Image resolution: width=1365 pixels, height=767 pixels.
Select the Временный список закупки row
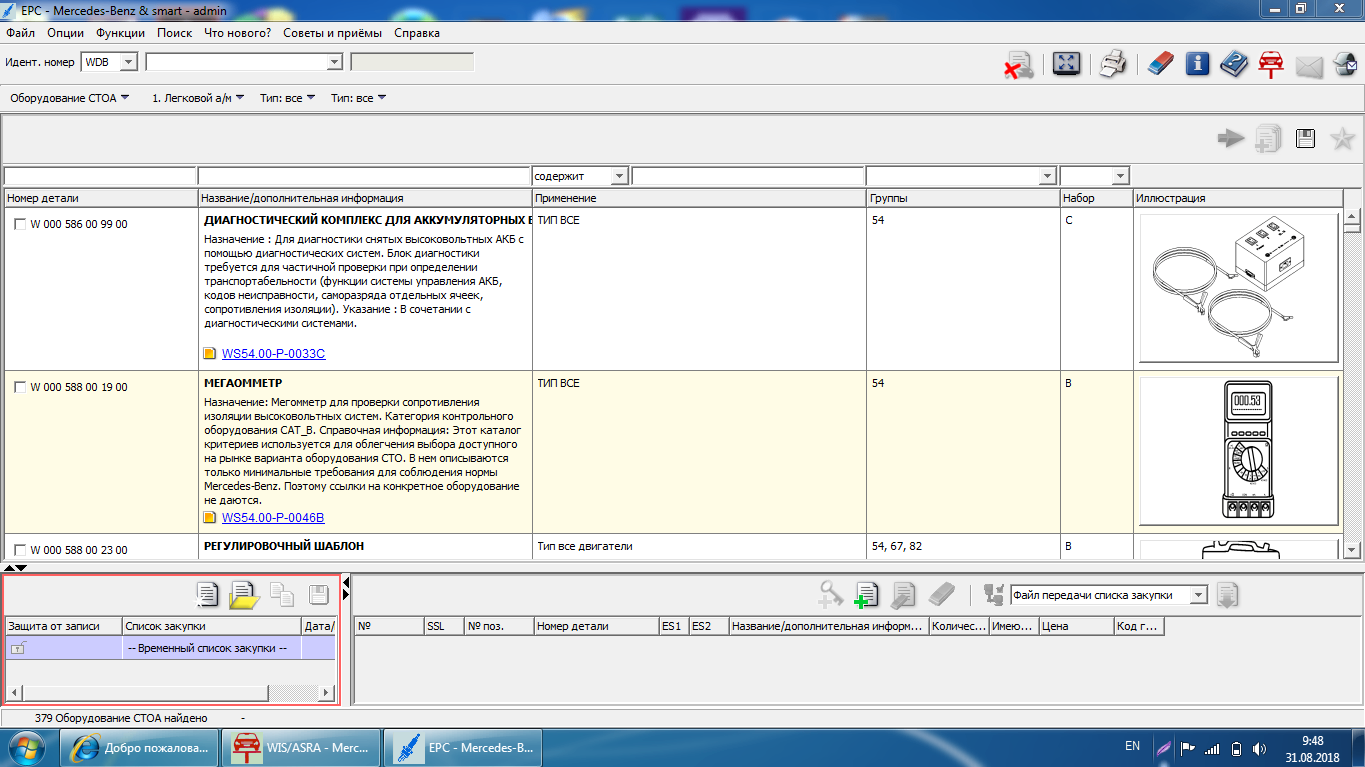pos(170,648)
